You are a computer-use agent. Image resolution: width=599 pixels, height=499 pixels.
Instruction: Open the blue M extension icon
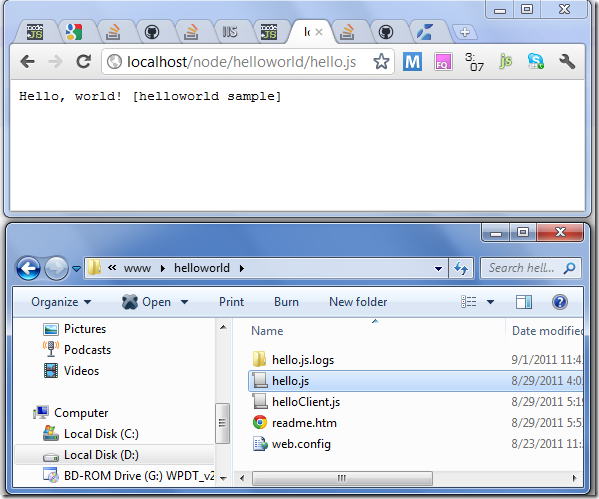tap(412, 62)
